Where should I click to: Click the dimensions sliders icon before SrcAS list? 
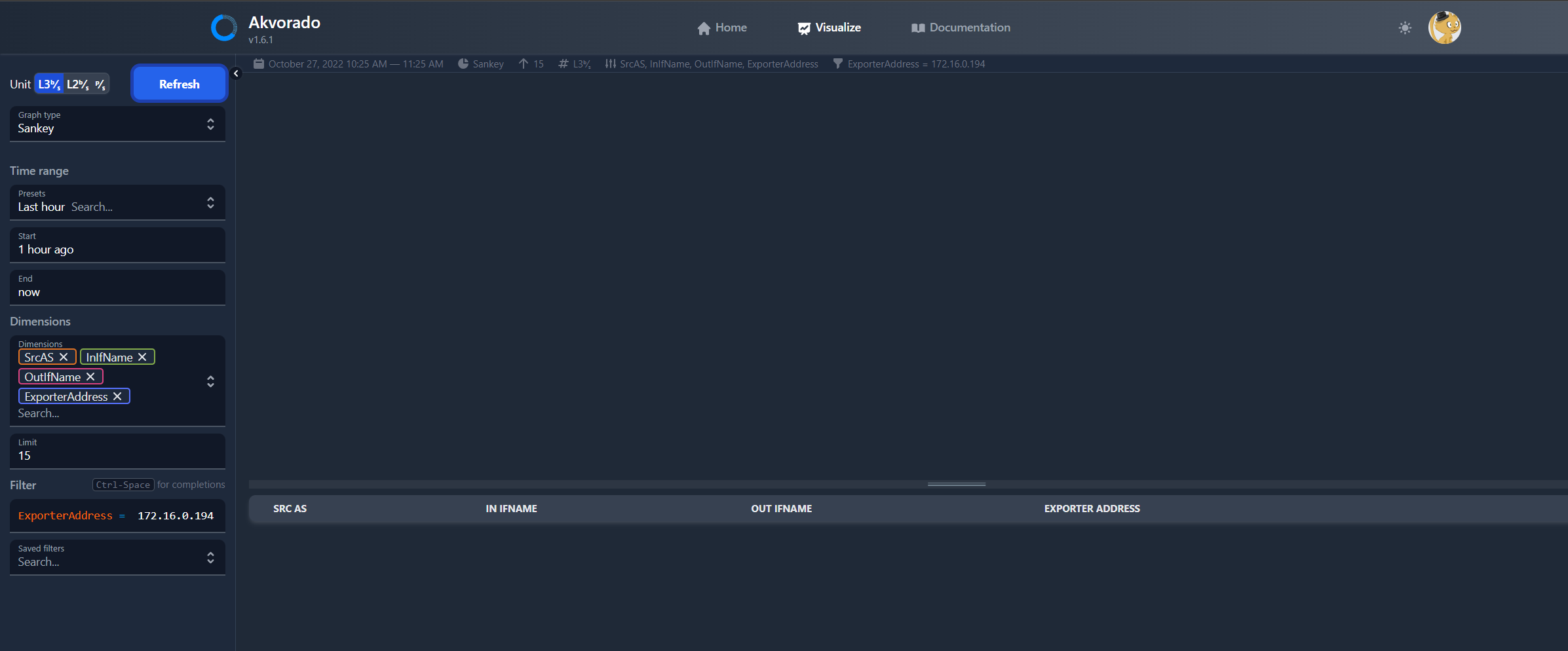pyautogui.click(x=610, y=64)
